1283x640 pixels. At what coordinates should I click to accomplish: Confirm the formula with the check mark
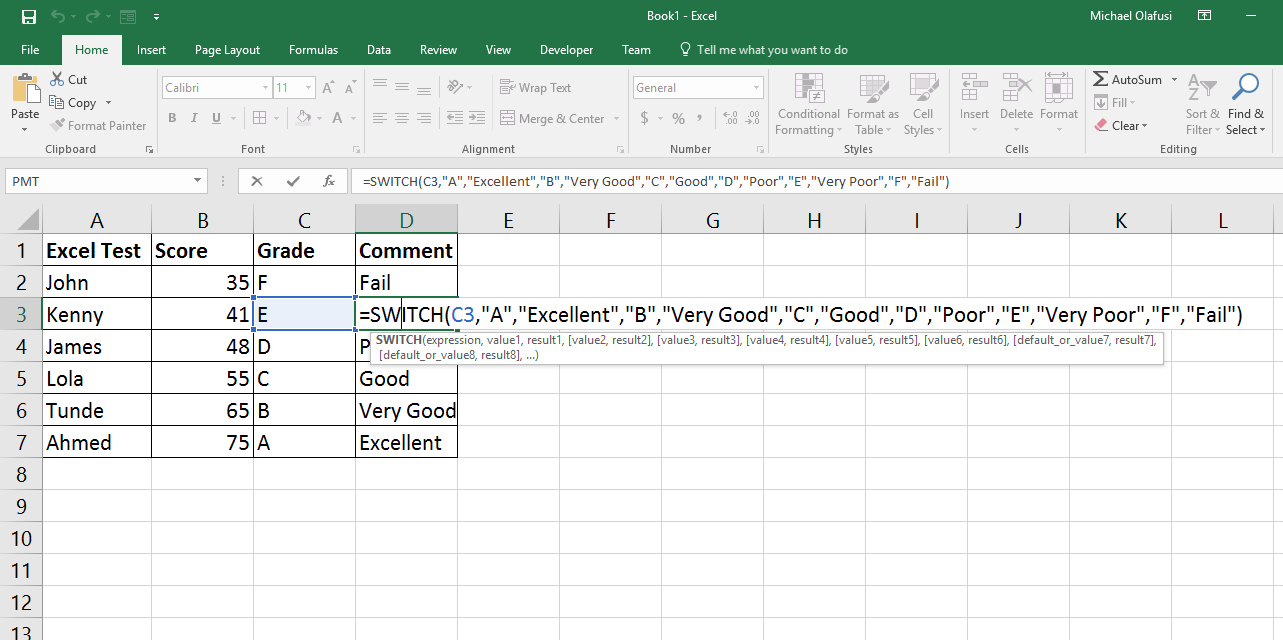tap(293, 181)
